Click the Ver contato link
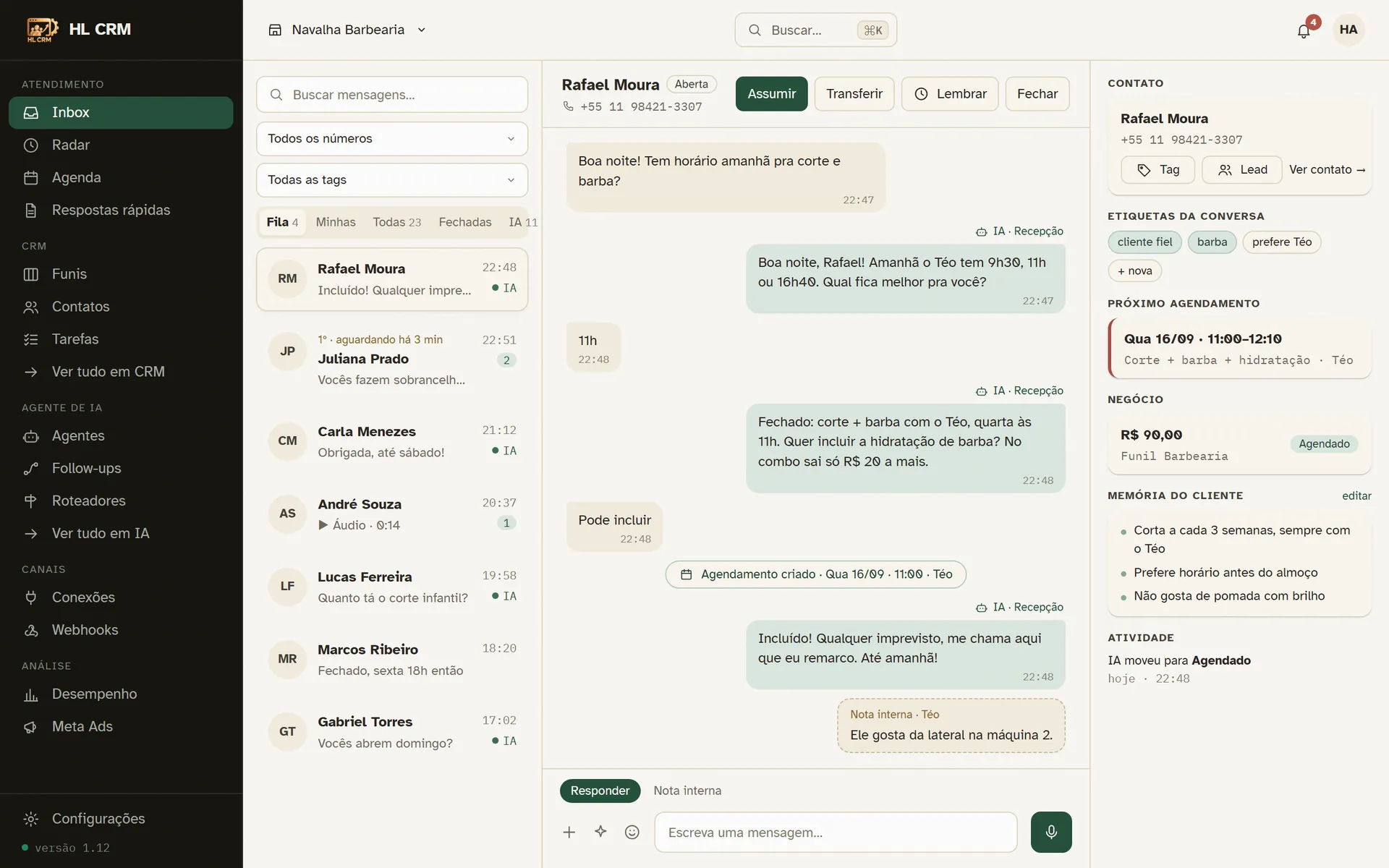 pos(1327,170)
